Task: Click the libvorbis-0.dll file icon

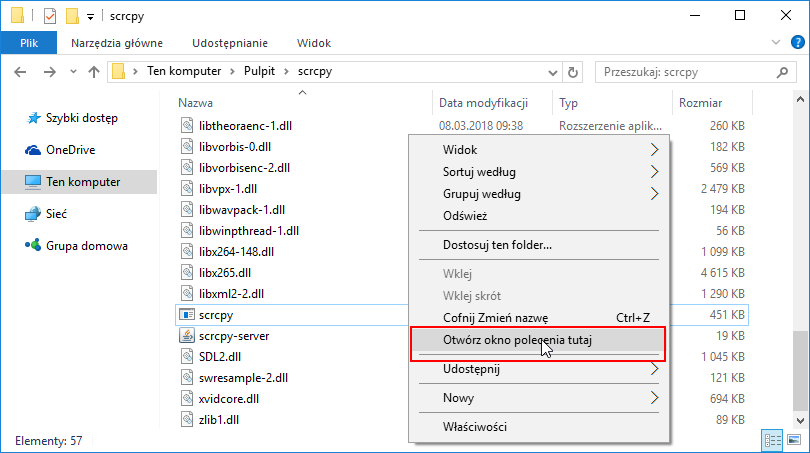Action: tap(186, 147)
